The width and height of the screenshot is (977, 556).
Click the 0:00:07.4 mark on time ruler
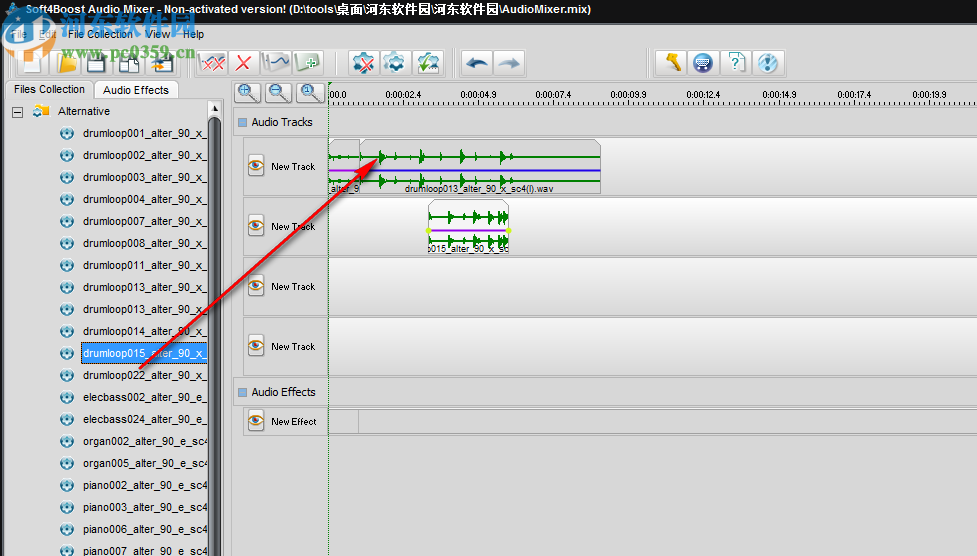point(553,95)
